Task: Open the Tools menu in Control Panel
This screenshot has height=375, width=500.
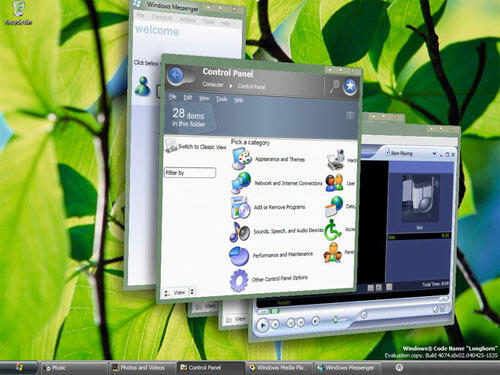Action: pos(222,99)
